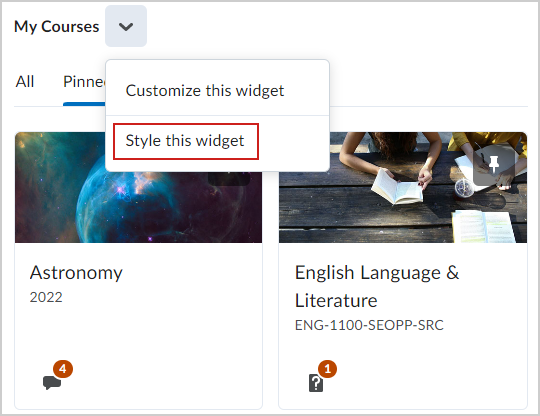This screenshot has width=540, height=416.
Task: Click the pin icon on English course
Action: [x=494, y=164]
